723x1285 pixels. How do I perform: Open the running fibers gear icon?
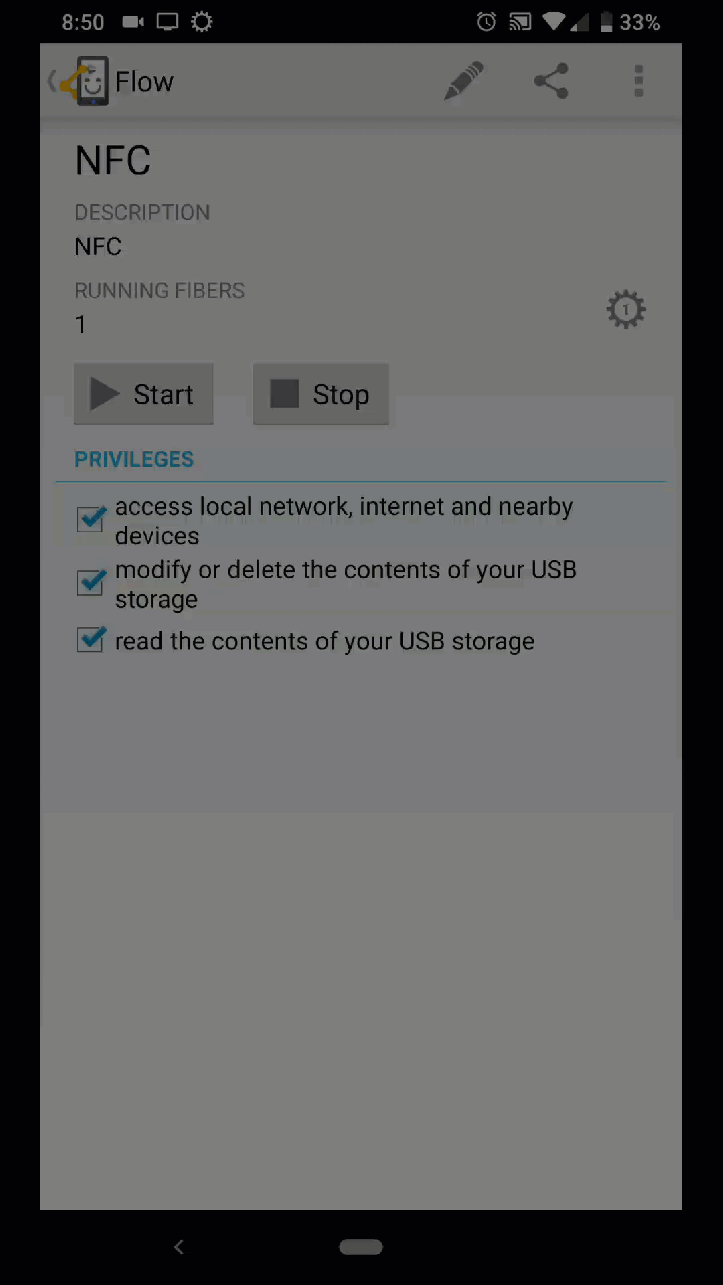point(626,310)
